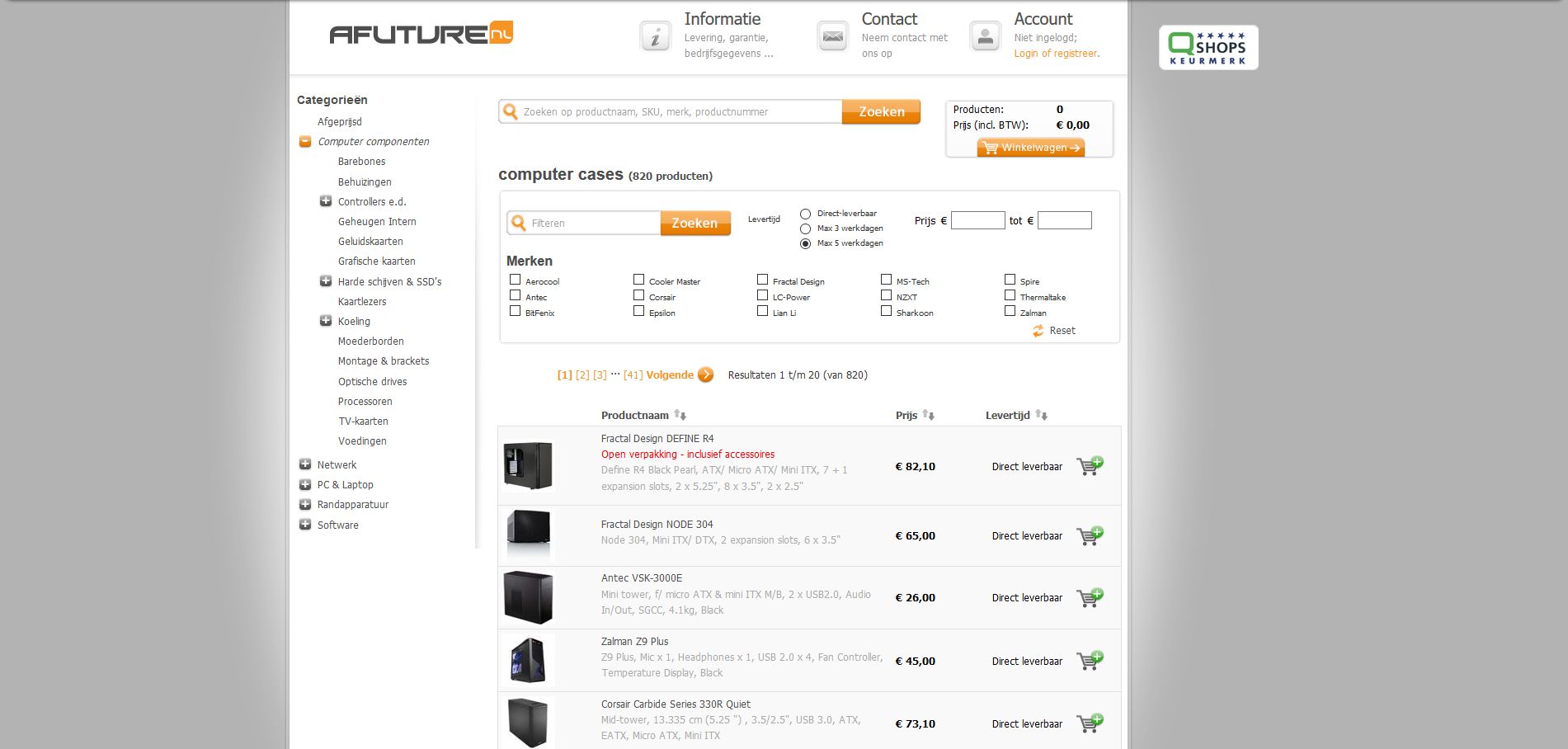The image size is (1568, 749).
Task: Click the Reset filter refresh icon
Action: [x=1038, y=331]
